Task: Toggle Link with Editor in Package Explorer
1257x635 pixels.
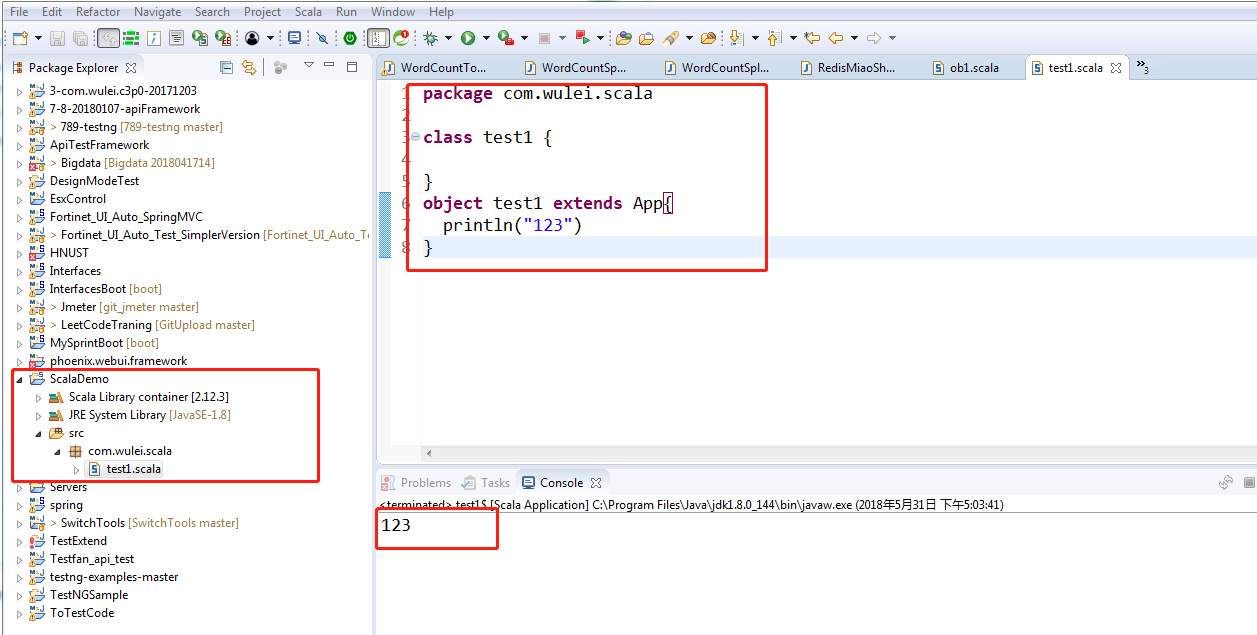Action: [248, 67]
